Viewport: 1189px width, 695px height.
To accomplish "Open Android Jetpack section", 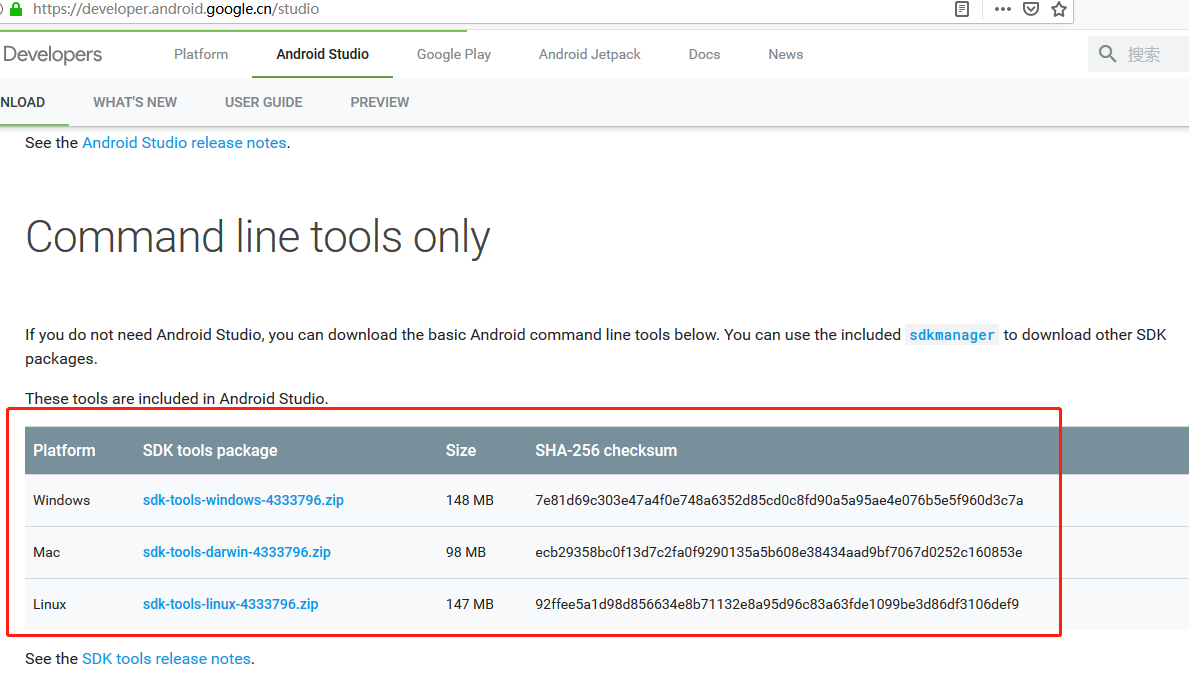I will tap(590, 55).
